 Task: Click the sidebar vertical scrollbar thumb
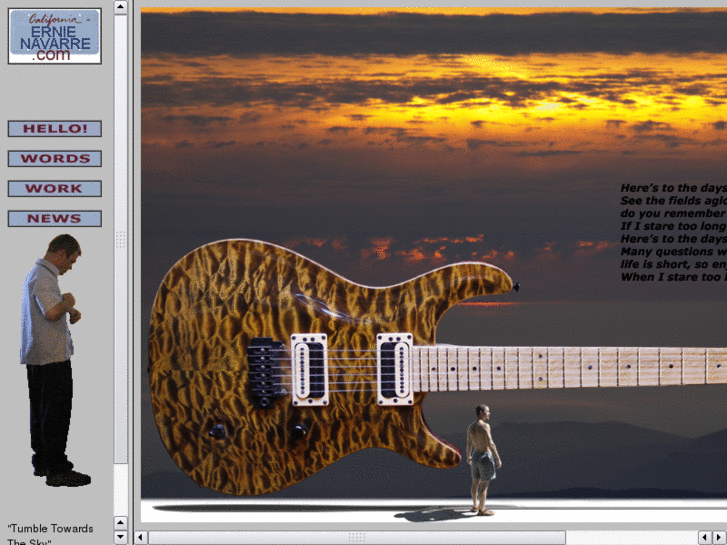click(121, 239)
